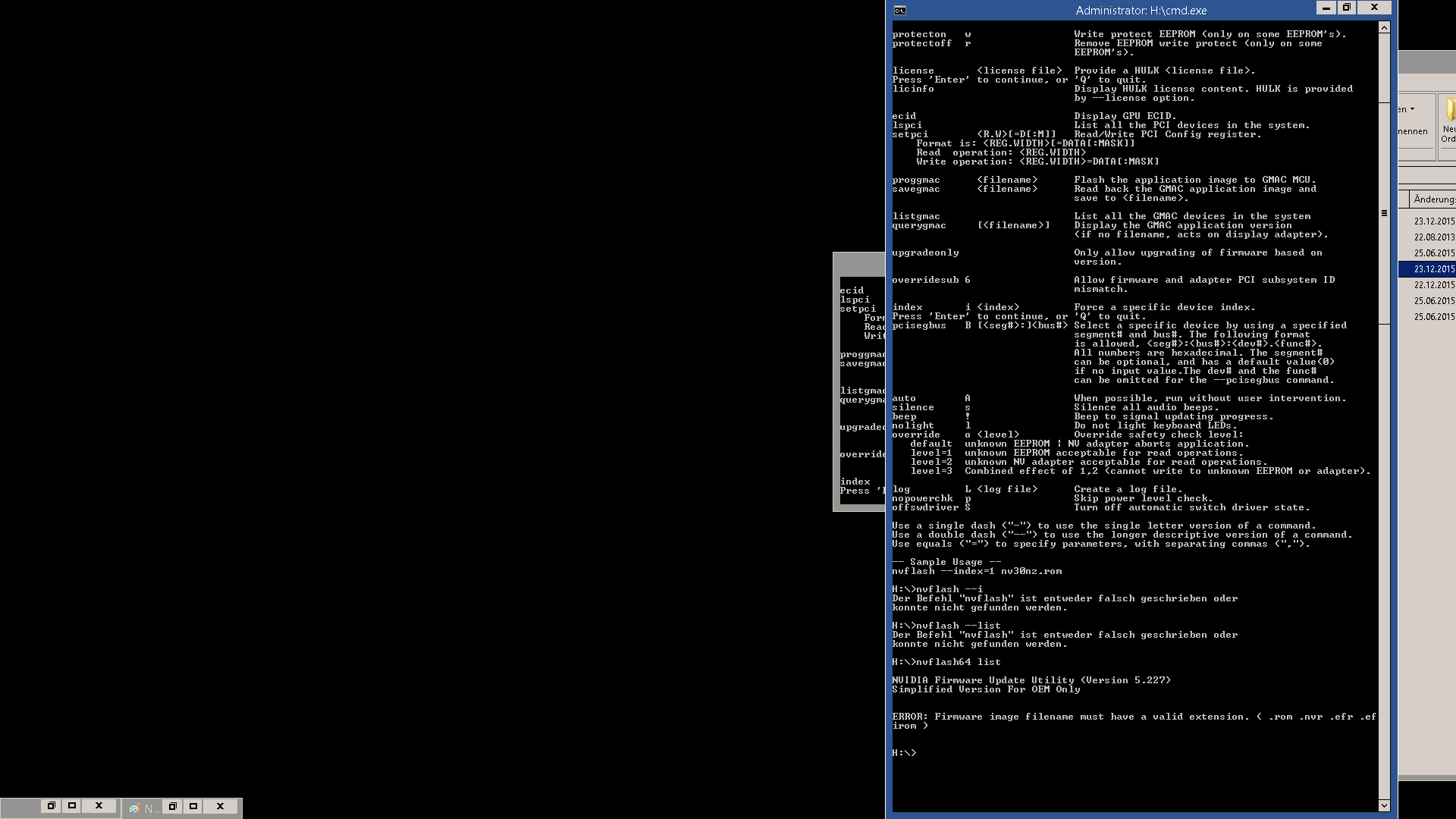Select the file row dated 22.12.2015
This screenshot has width=1456, height=819.
(x=1433, y=285)
